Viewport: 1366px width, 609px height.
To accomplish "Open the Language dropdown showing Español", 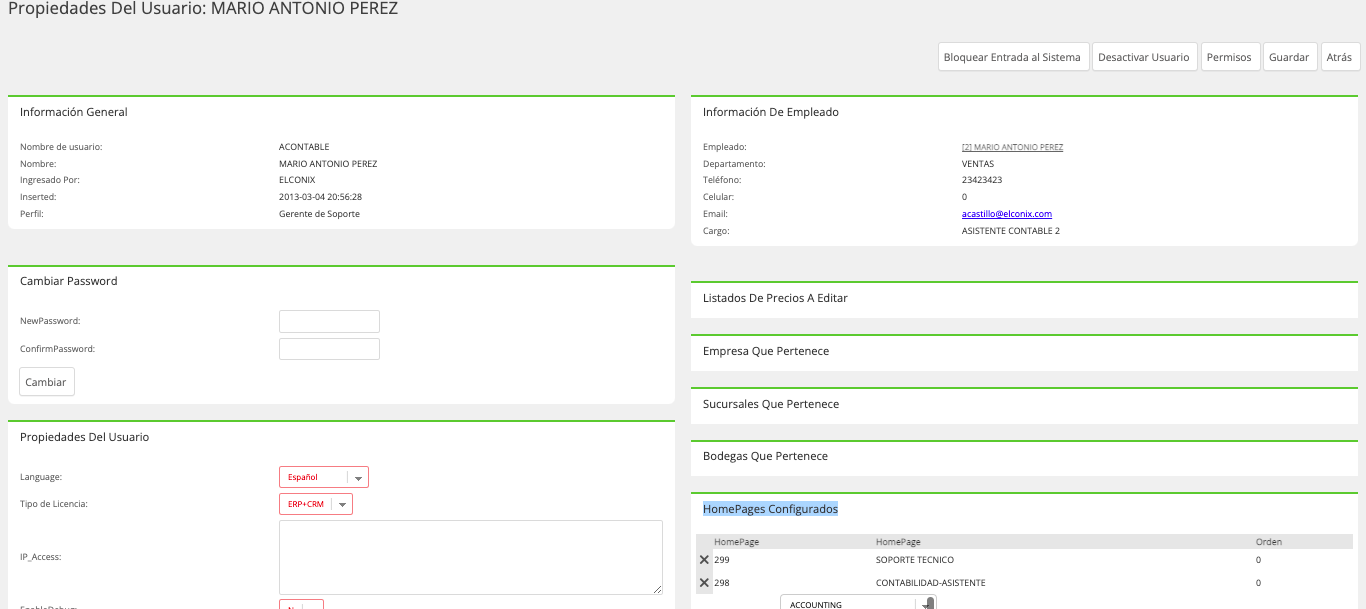I will [x=324, y=477].
